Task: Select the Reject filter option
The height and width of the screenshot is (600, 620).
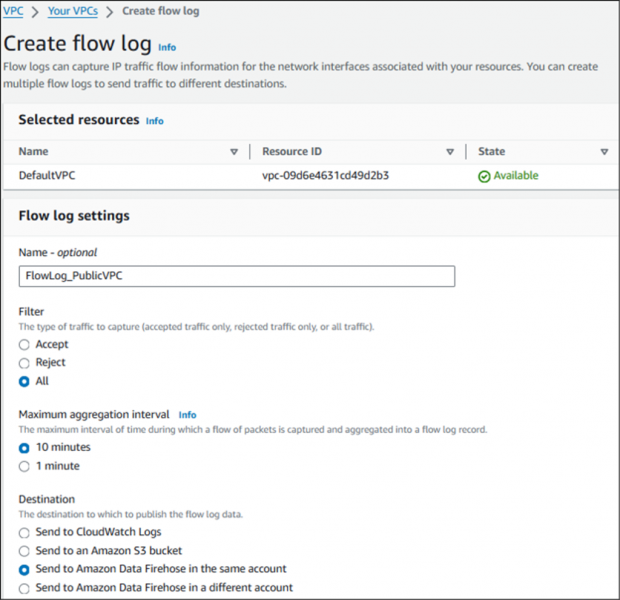Action: click(25, 362)
